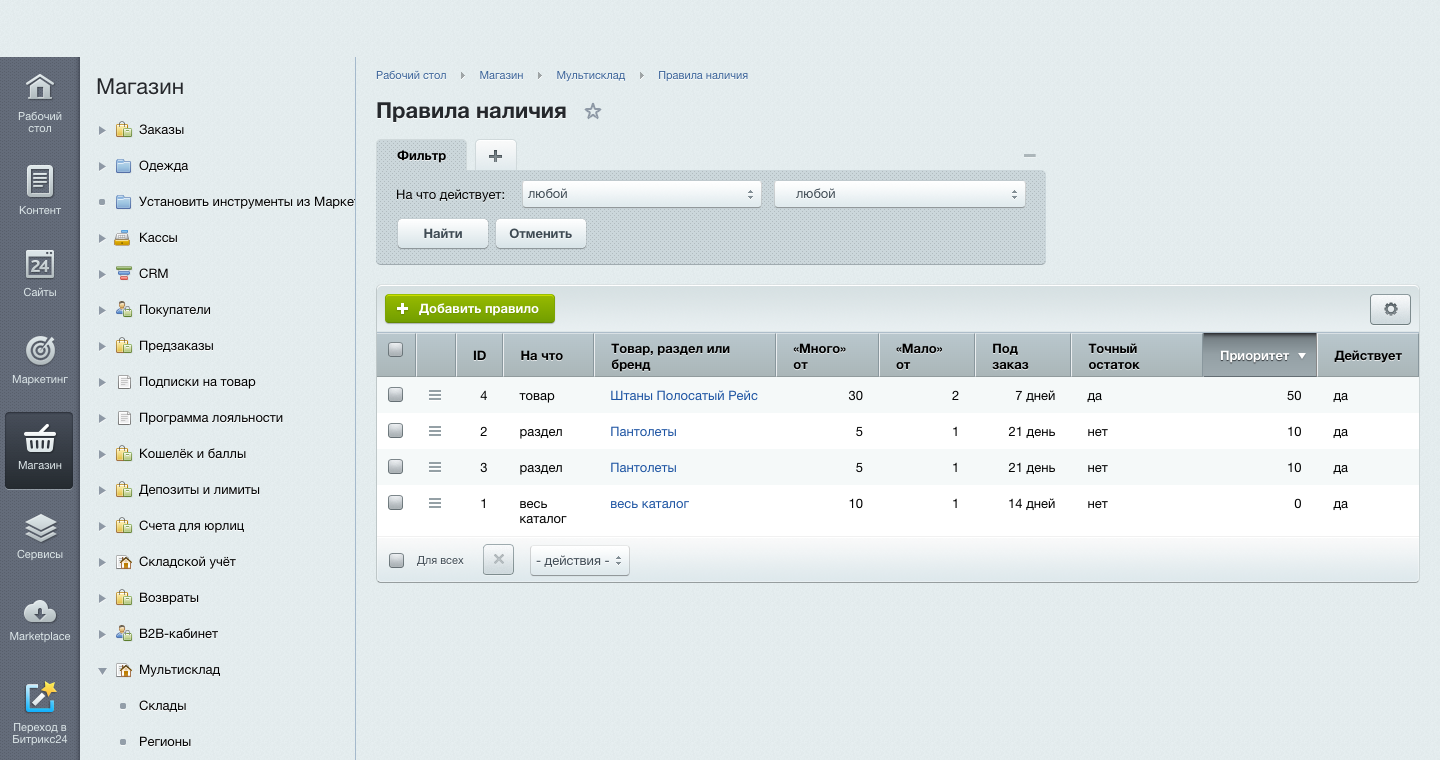Add page to favorites star
Screen dimensions: 1440x760
(593, 111)
